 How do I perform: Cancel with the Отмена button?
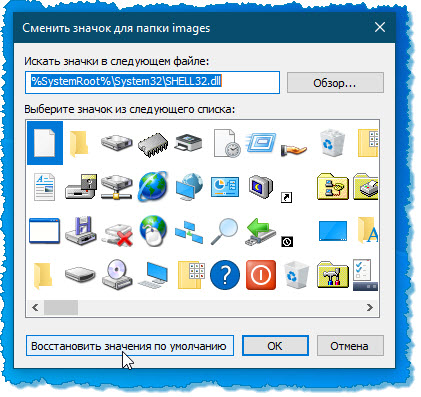click(x=350, y=346)
